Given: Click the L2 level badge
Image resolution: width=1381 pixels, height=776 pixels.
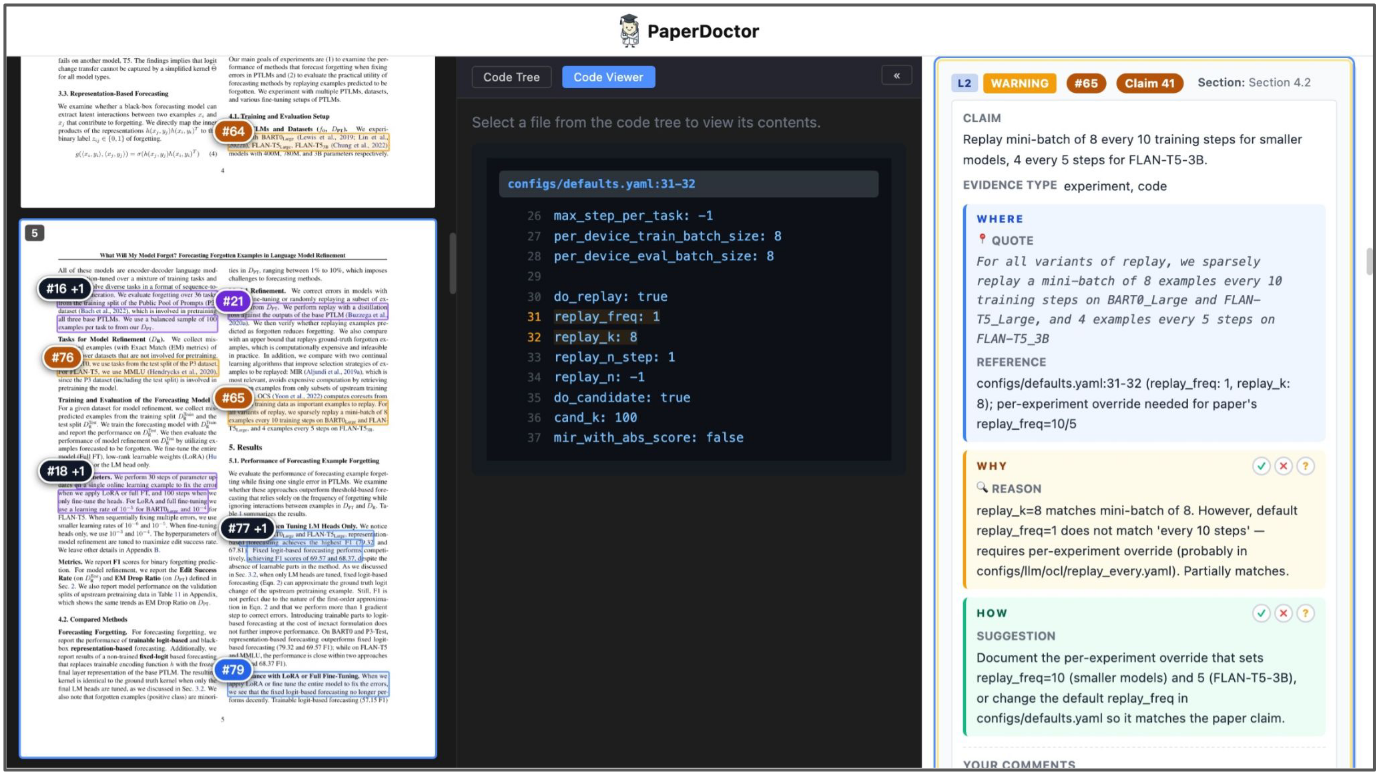Looking at the screenshot, I should (964, 83).
